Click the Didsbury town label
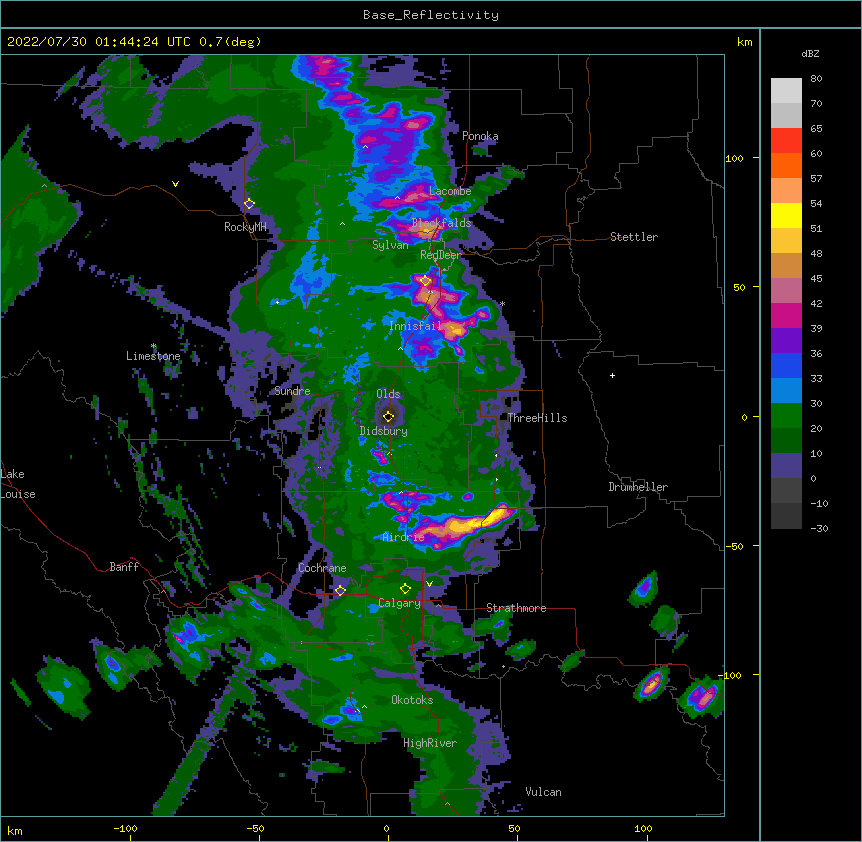Screen dimensions: 862x842 [x=383, y=431]
